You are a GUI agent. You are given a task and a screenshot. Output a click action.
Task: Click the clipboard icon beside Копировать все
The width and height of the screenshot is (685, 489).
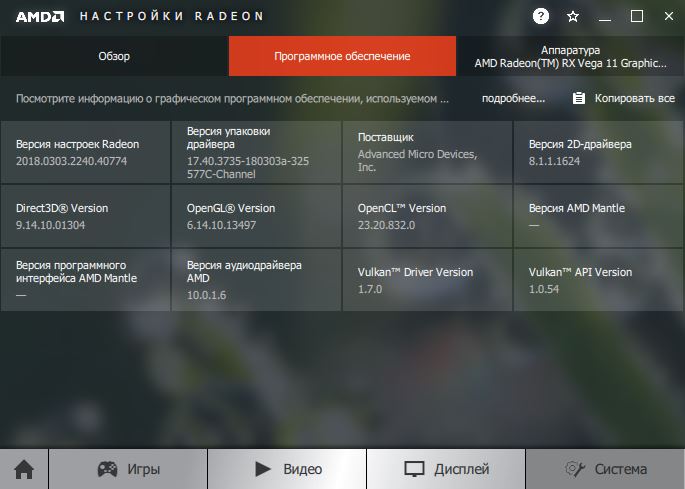579,98
